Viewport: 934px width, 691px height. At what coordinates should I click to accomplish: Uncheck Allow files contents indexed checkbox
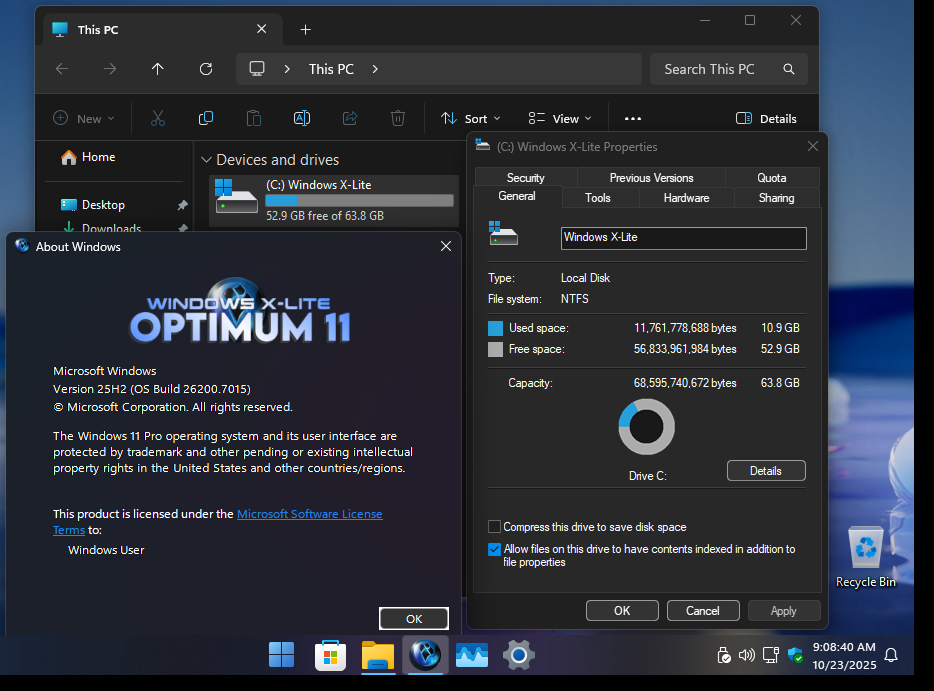(x=494, y=549)
